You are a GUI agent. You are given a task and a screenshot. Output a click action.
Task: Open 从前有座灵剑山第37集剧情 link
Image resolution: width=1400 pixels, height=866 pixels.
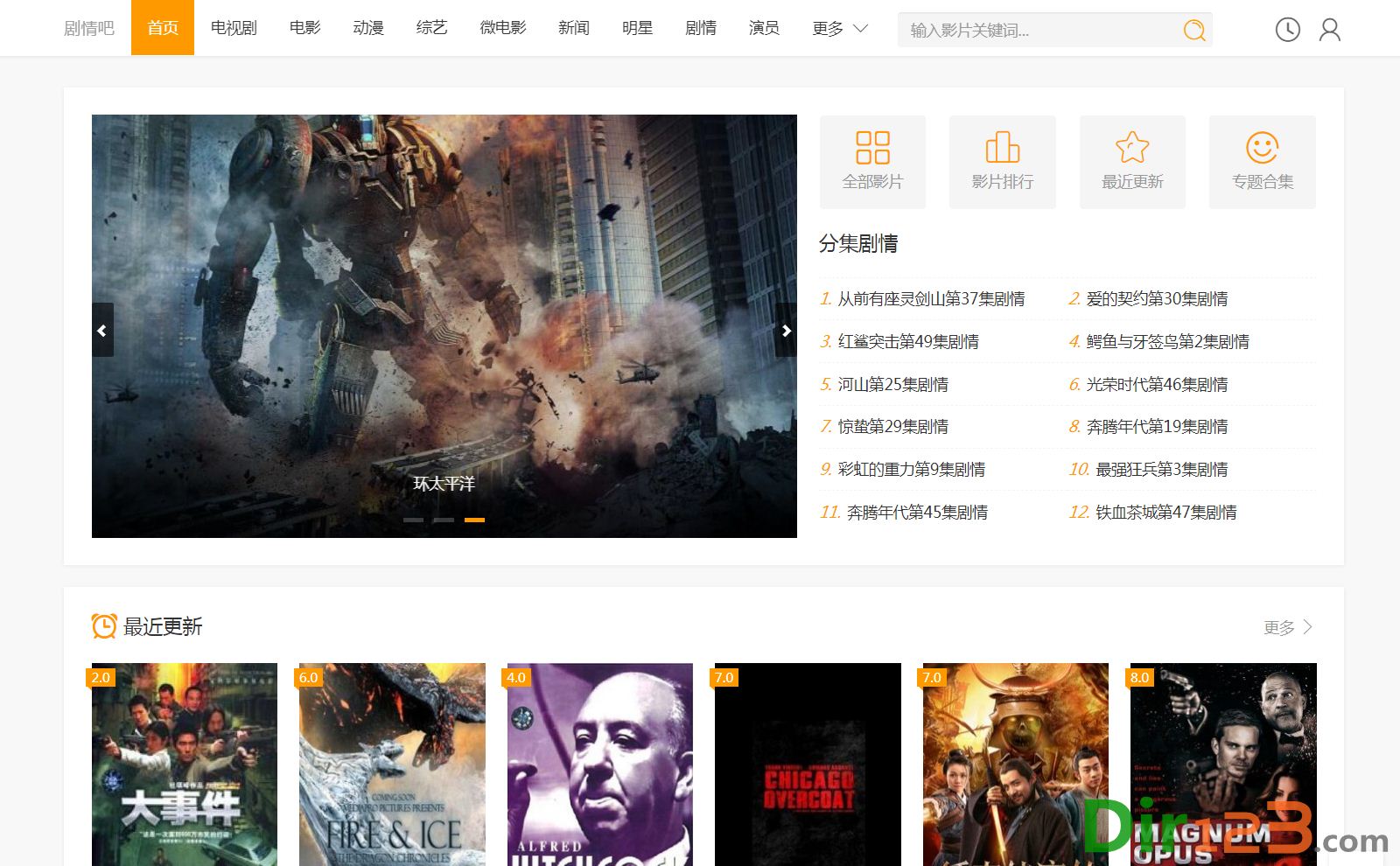[x=931, y=299]
